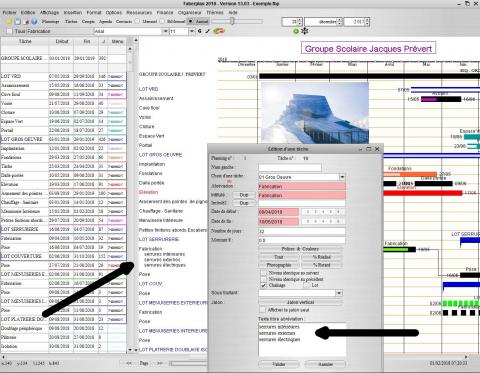
Task: Maximize the Edition d'une tâche dialog
Action: pyautogui.click(x=369, y=149)
